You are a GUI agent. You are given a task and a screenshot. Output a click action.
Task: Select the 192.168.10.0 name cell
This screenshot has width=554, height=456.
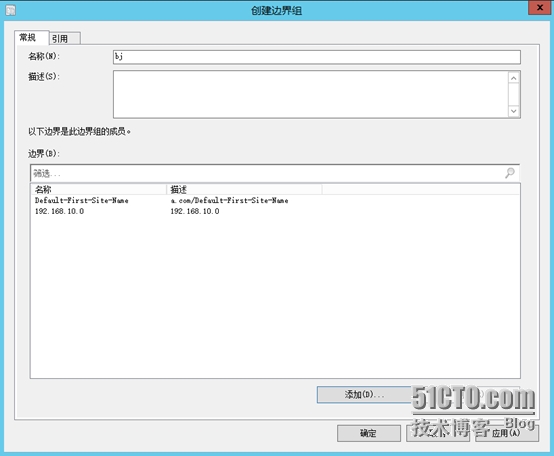[x=59, y=211]
